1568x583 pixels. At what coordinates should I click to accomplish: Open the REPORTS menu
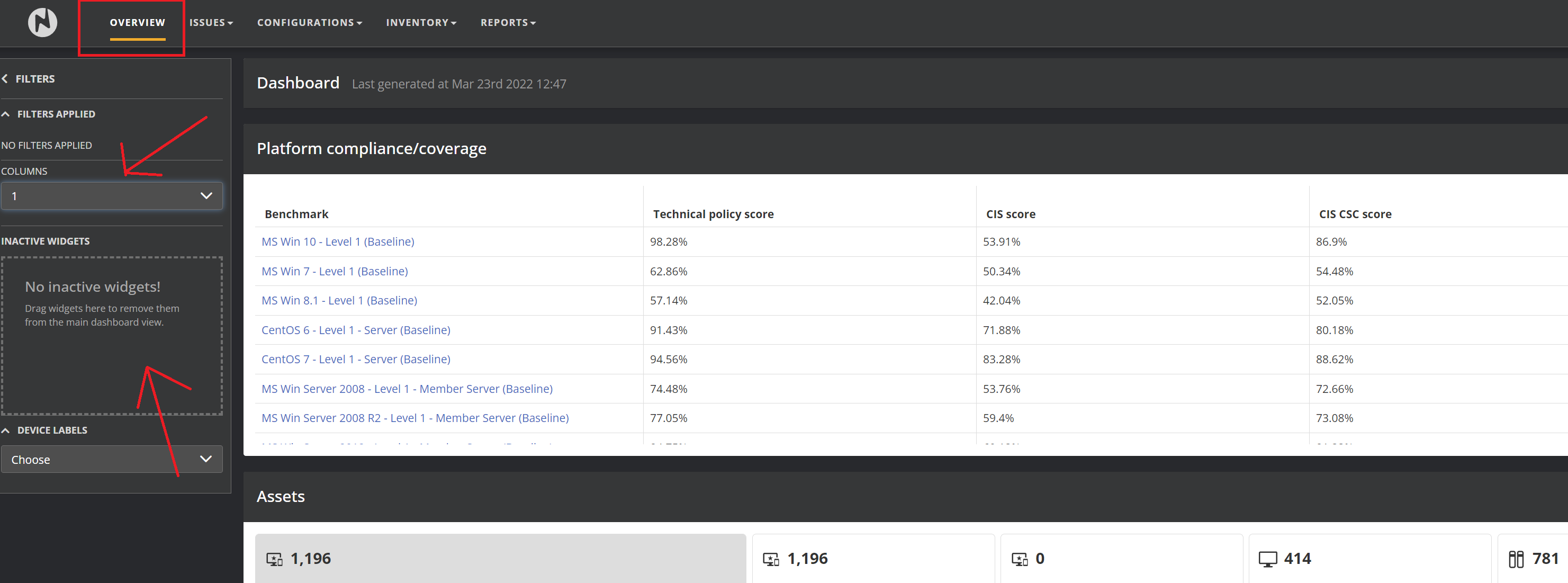tap(508, 23)
